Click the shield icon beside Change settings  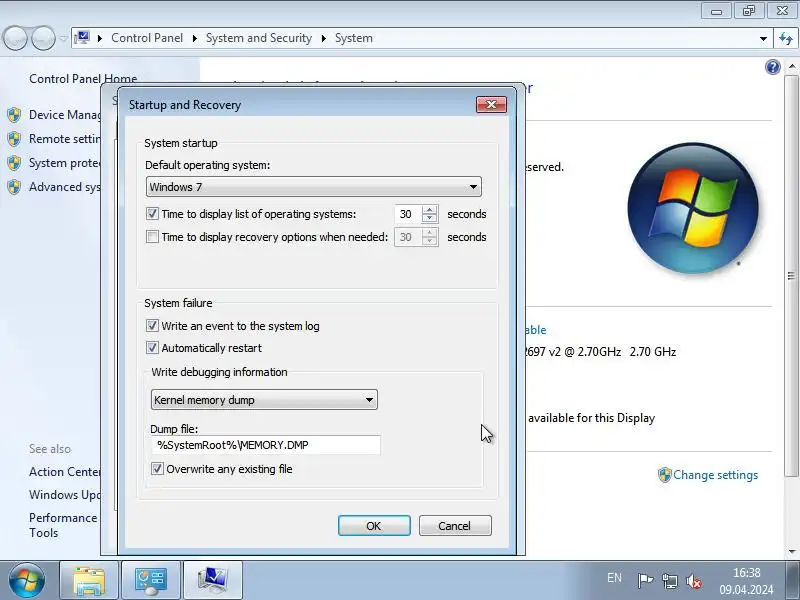pos(664,475)
